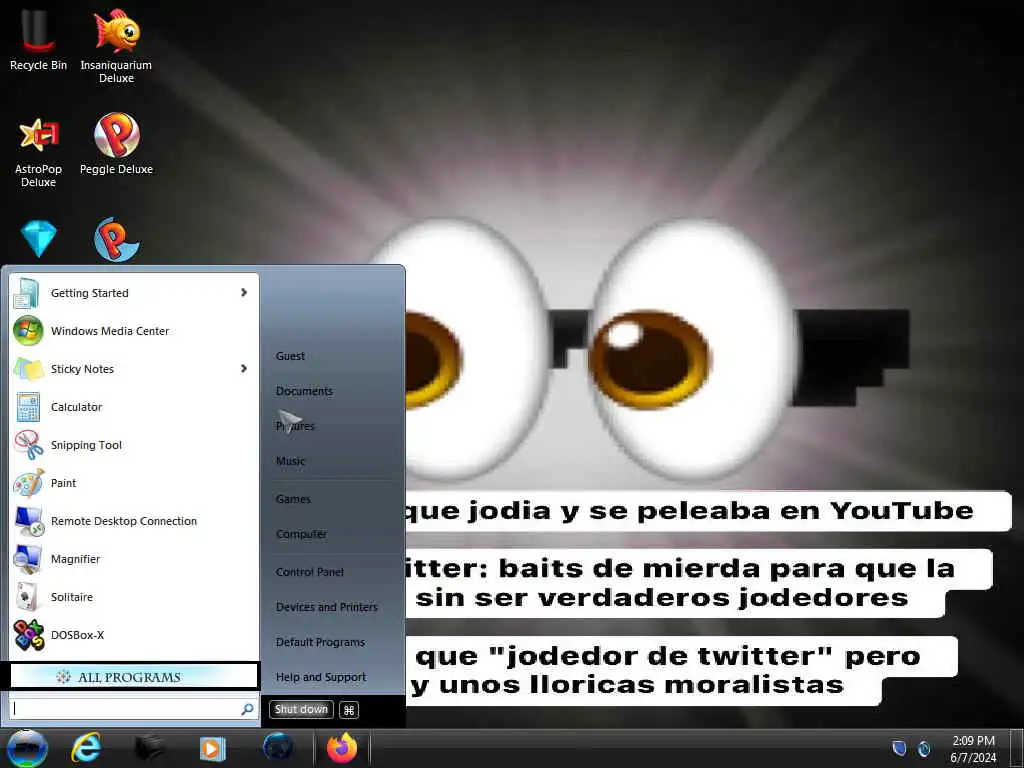The width and height of the screenshot is (1024, 768).
Task: Open Games from Start menu
Action: coord(293,499)
